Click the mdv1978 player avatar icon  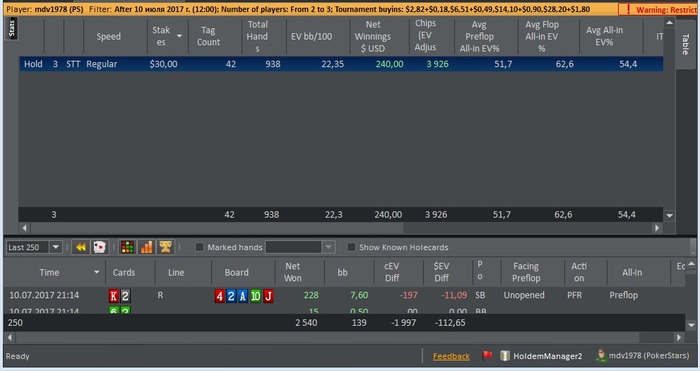pos(601,355)
